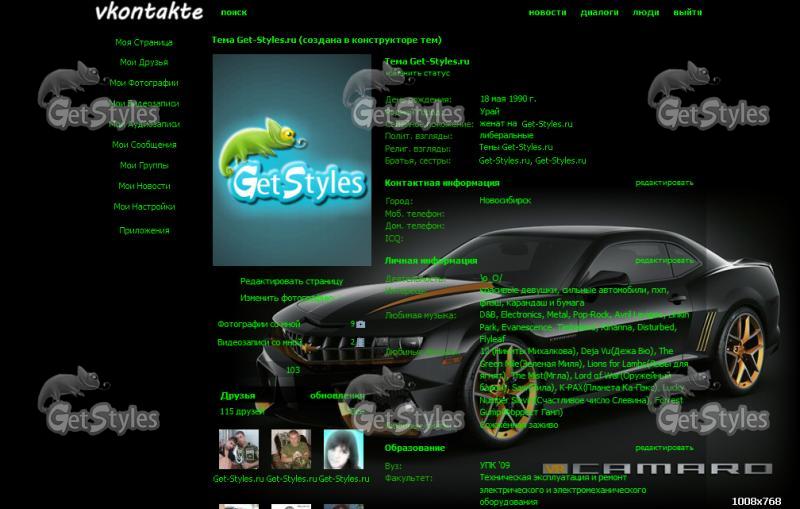
Task: Click the Образование heading
Action: pyautogui.click(x=414, y=448)
